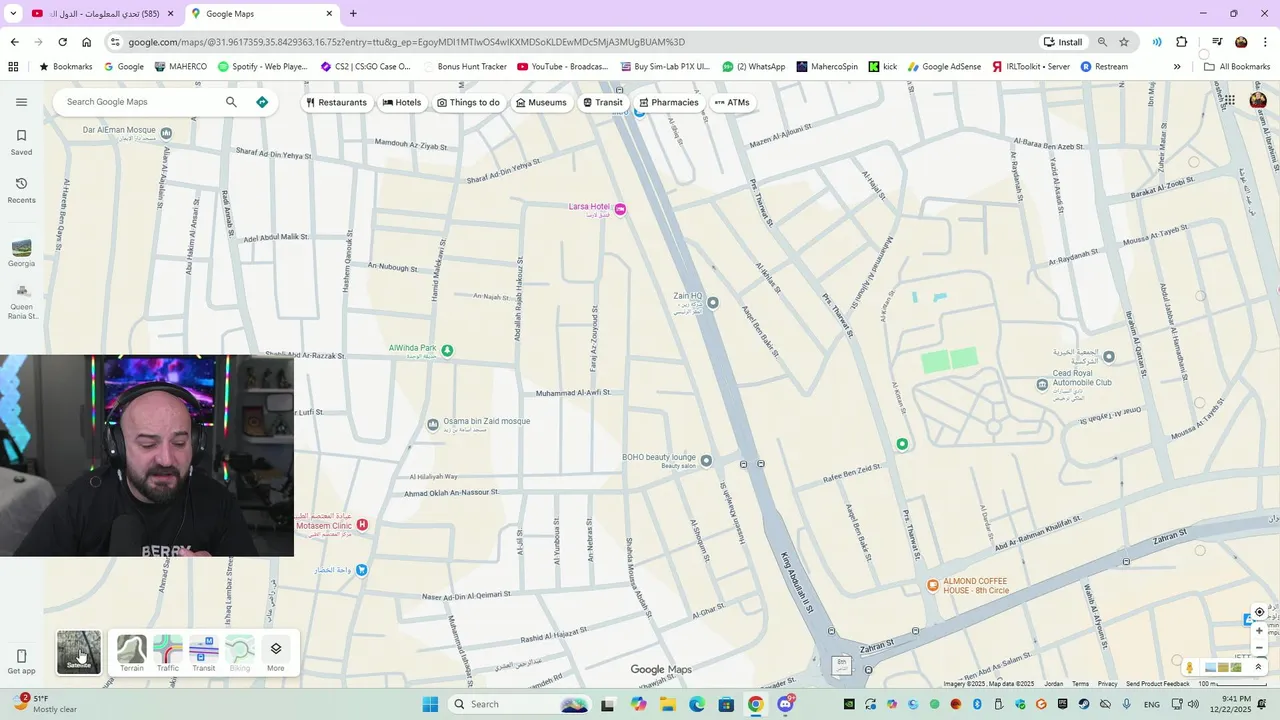Click the Send Product Feedback link
This screenshot has width=1280, height=720.
point(1157,684)
